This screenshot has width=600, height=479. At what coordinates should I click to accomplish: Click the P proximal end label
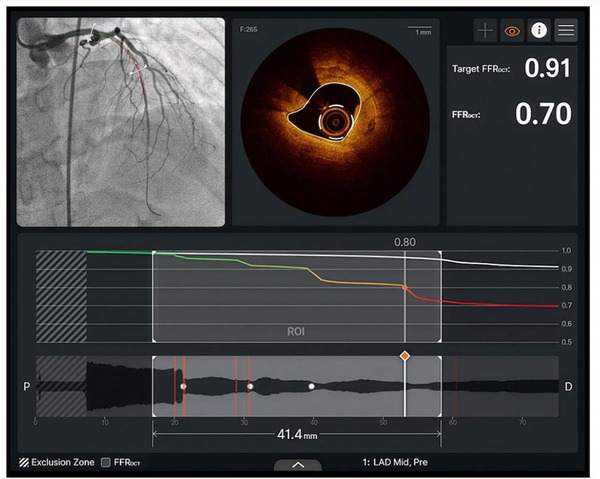(26, 386)
